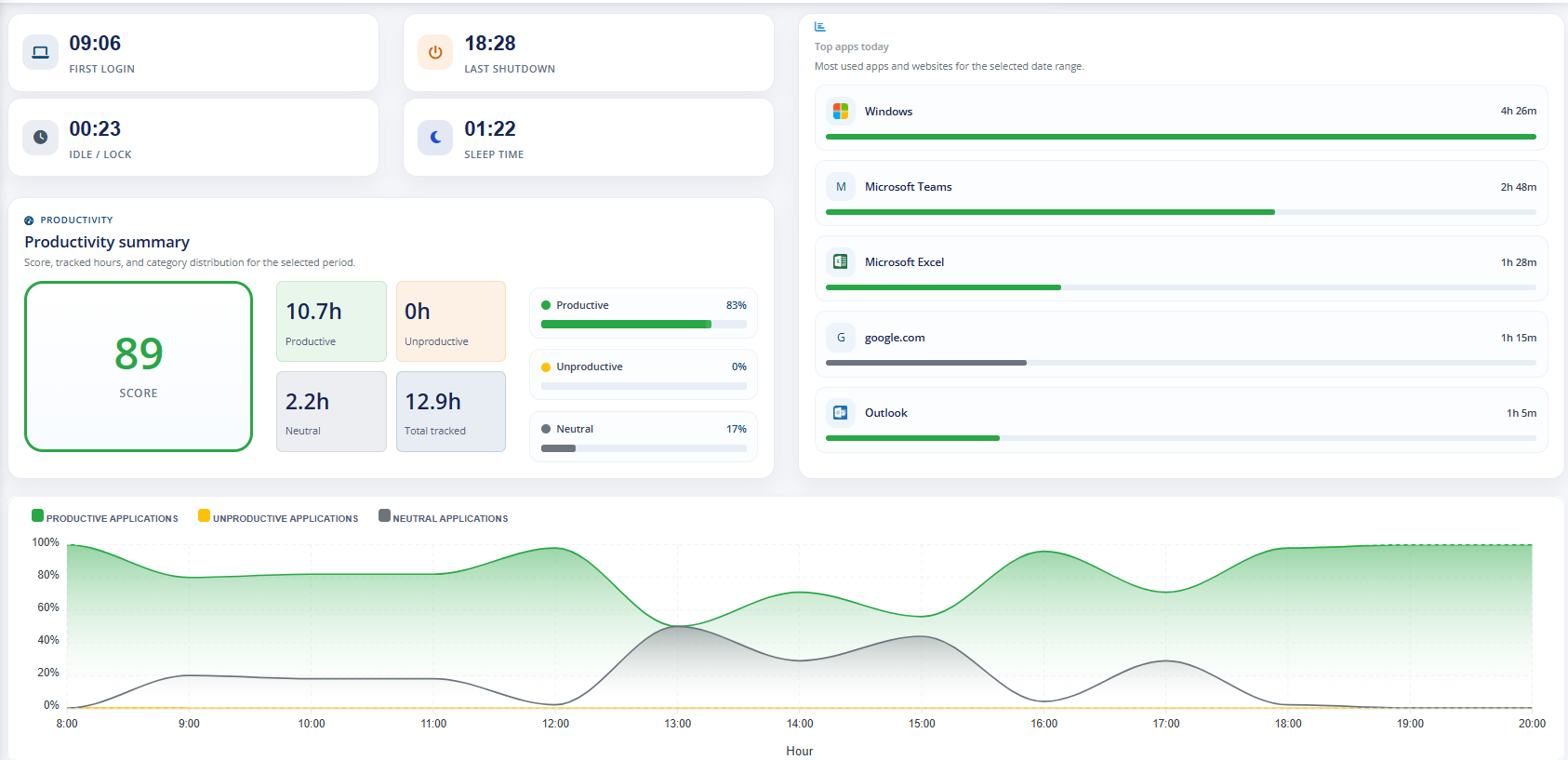Click the small Productivity header icon

point(29,220)
